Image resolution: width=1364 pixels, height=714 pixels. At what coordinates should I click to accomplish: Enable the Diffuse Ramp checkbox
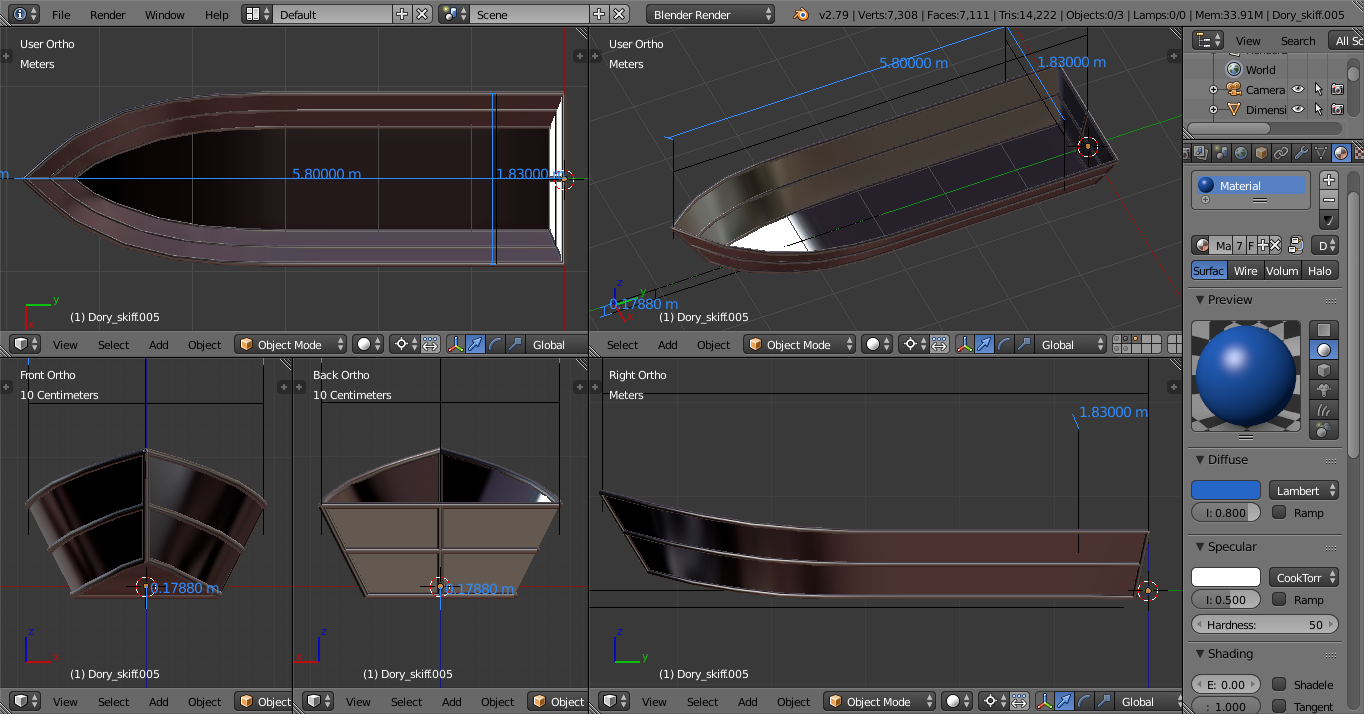coord(1279,512)
